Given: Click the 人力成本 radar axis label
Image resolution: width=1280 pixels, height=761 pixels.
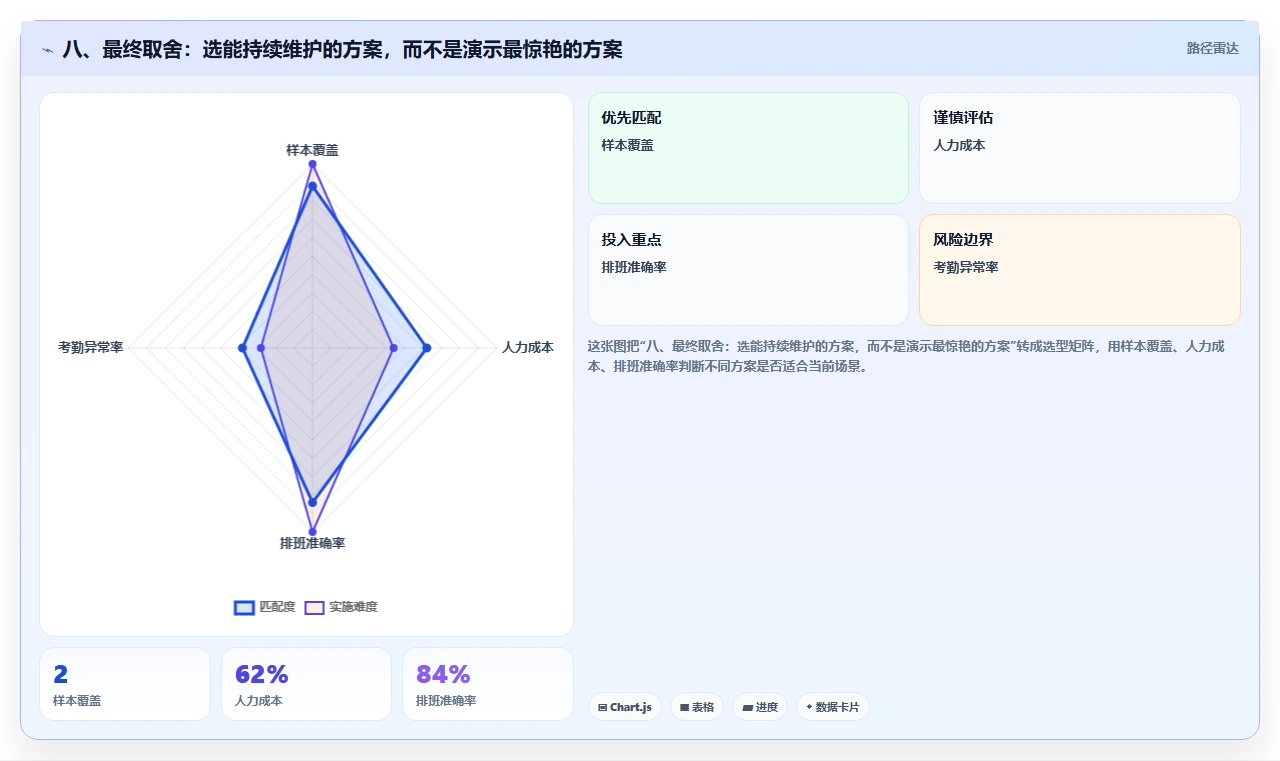Looking at the screenshot, I should tap(528, 347).
